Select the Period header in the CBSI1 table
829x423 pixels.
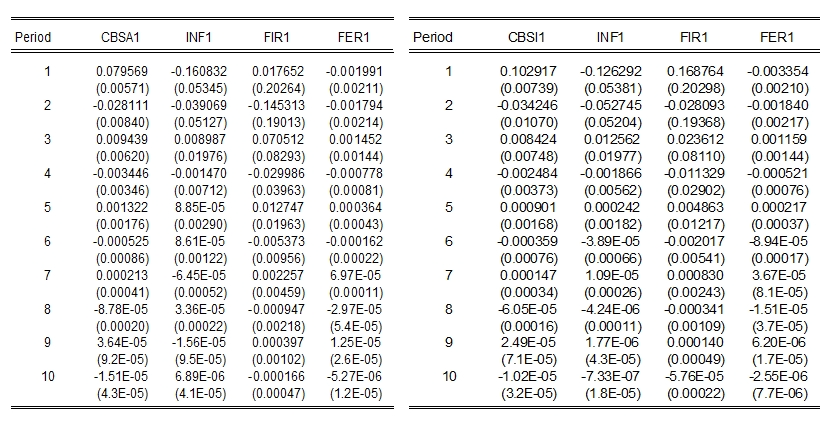433,38
